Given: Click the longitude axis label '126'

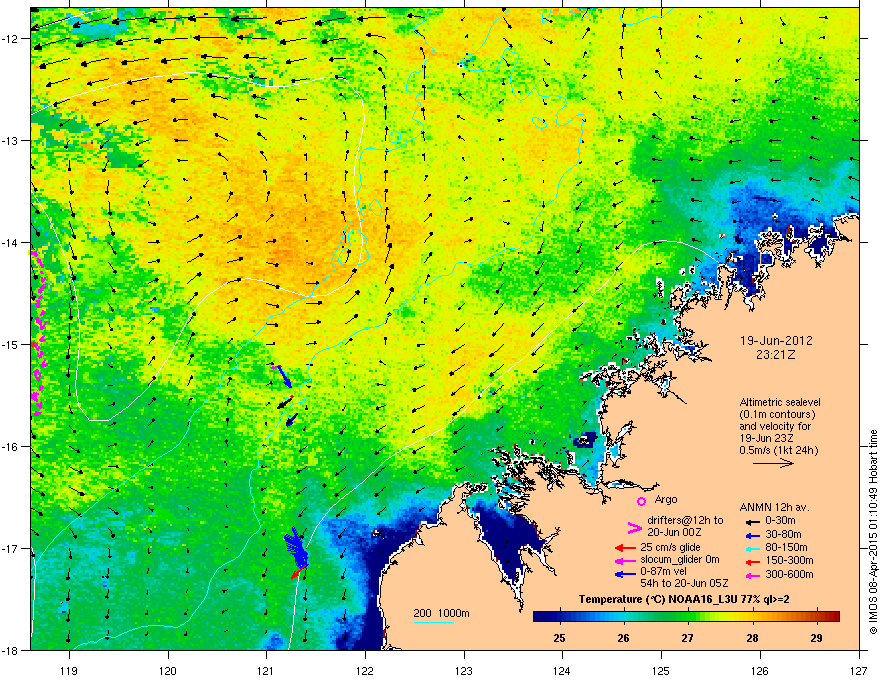Looking at the screenshot, I should pyautogui.click(x=760, y=670).
